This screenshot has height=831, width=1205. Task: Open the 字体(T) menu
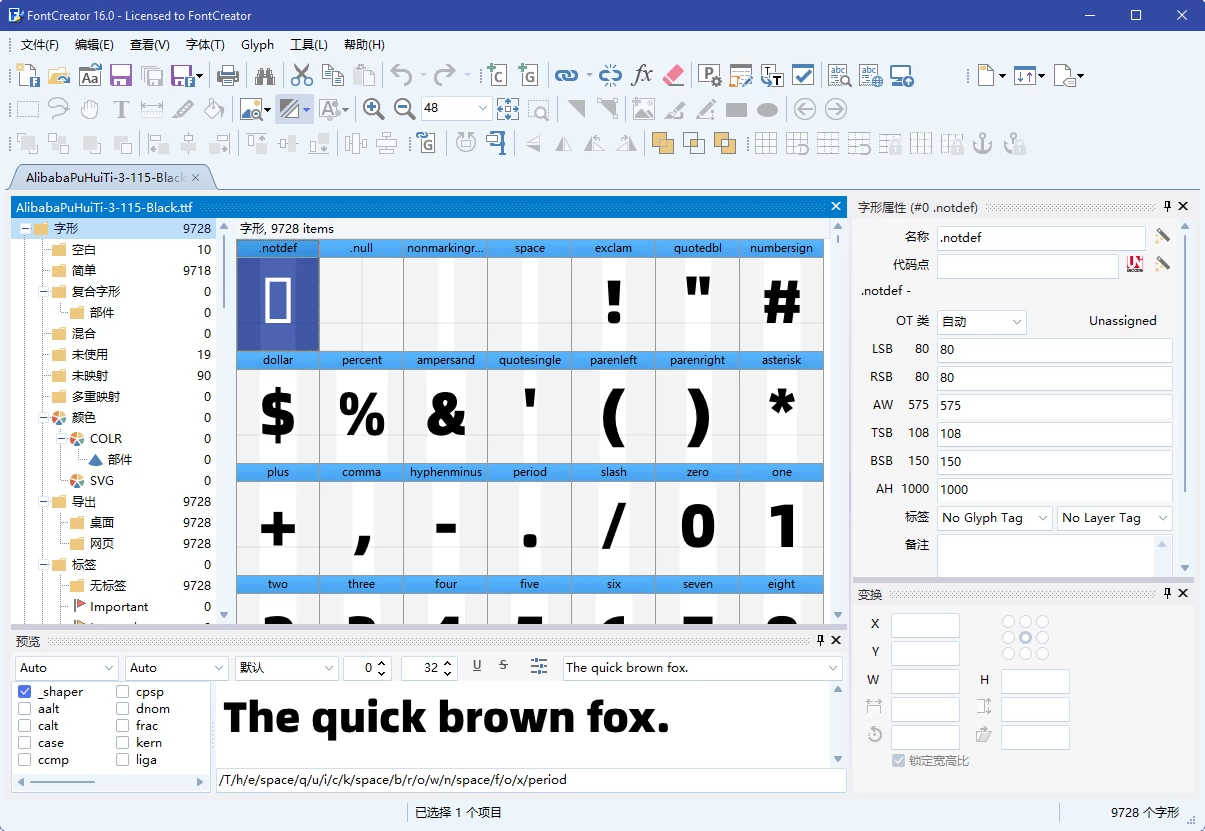point(205,45)
